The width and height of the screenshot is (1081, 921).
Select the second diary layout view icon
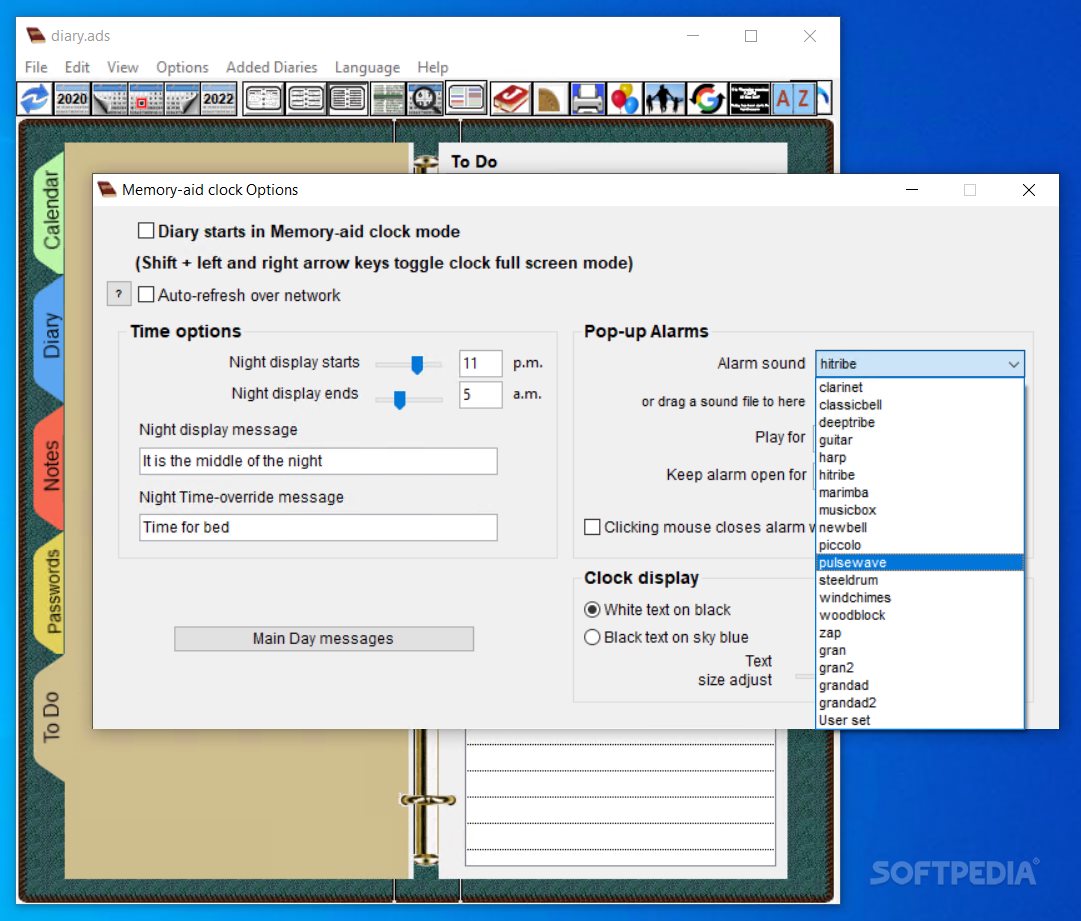[x=305, y=99]
